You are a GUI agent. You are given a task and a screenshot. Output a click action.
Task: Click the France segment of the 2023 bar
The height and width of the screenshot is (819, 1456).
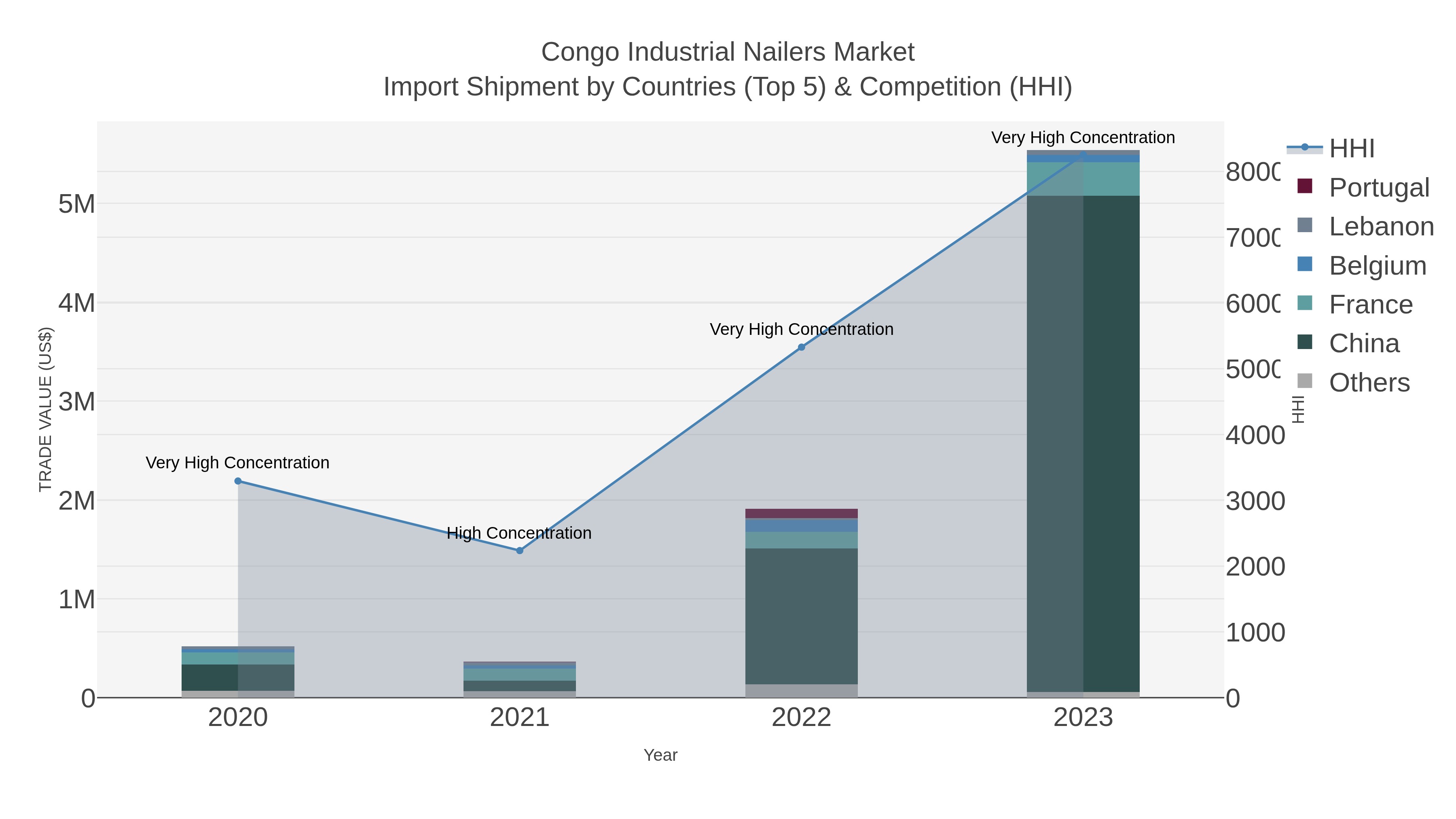click(1083, 179)
